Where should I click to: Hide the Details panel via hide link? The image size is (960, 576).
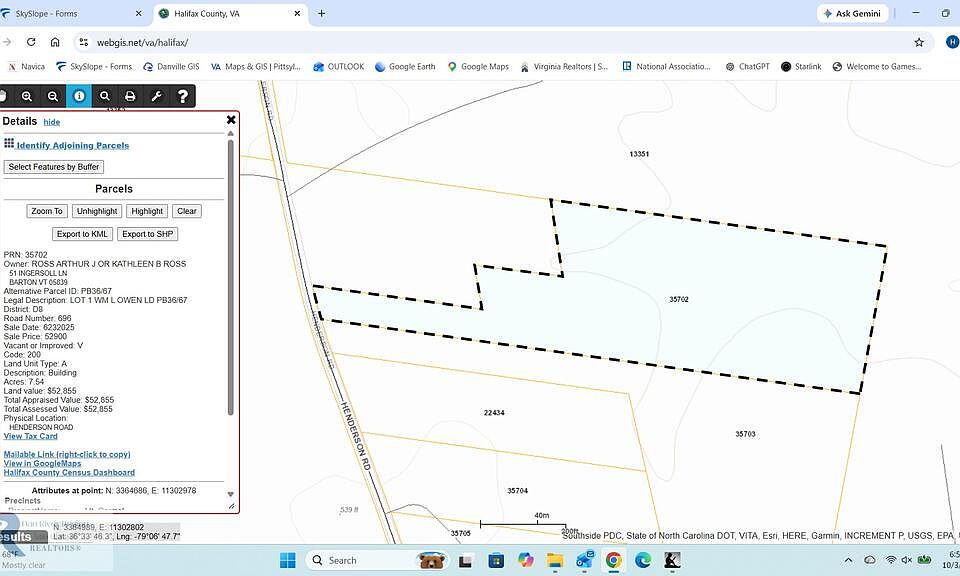51,122
